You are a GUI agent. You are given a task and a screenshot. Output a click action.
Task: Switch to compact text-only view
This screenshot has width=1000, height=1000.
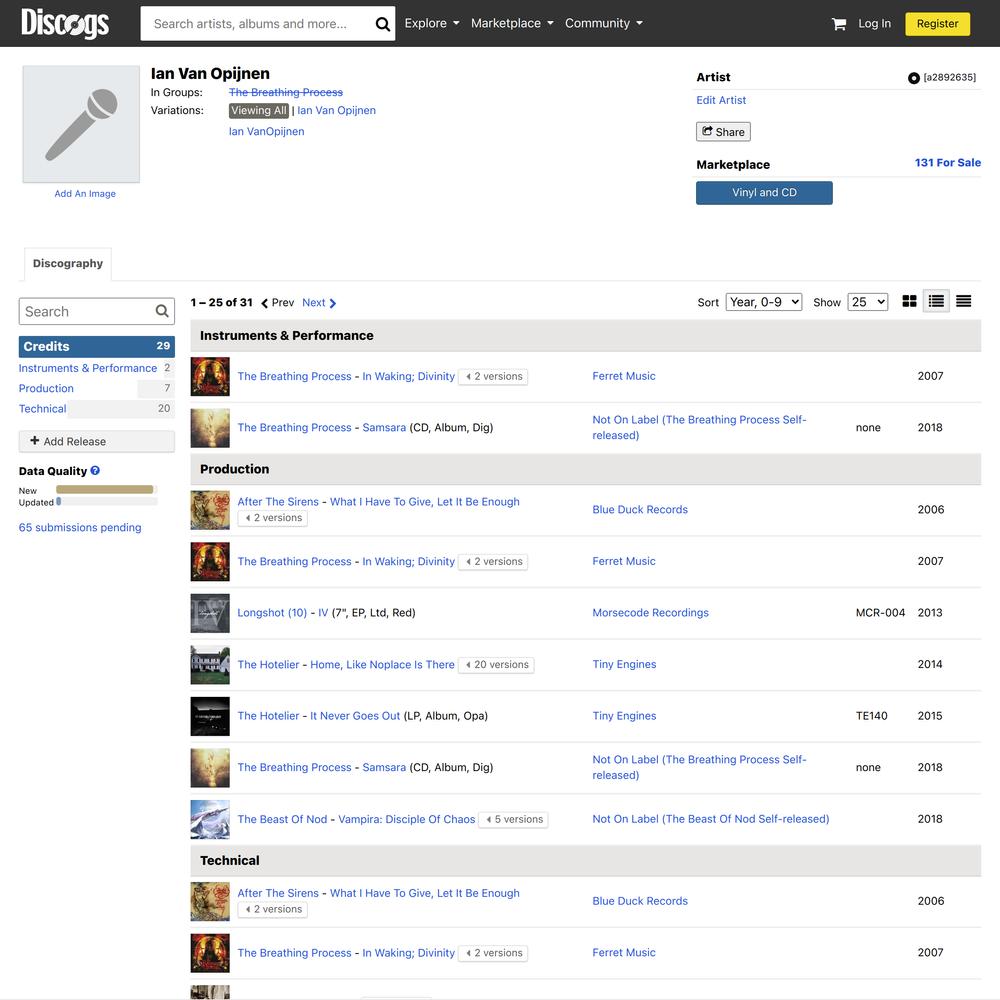pyautogui.click(x=963, y=301)
